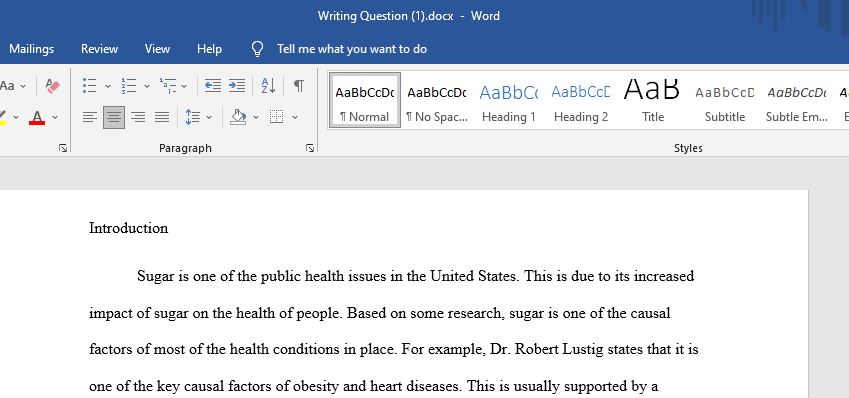Apply the Subtle Emphasis style

796,100
